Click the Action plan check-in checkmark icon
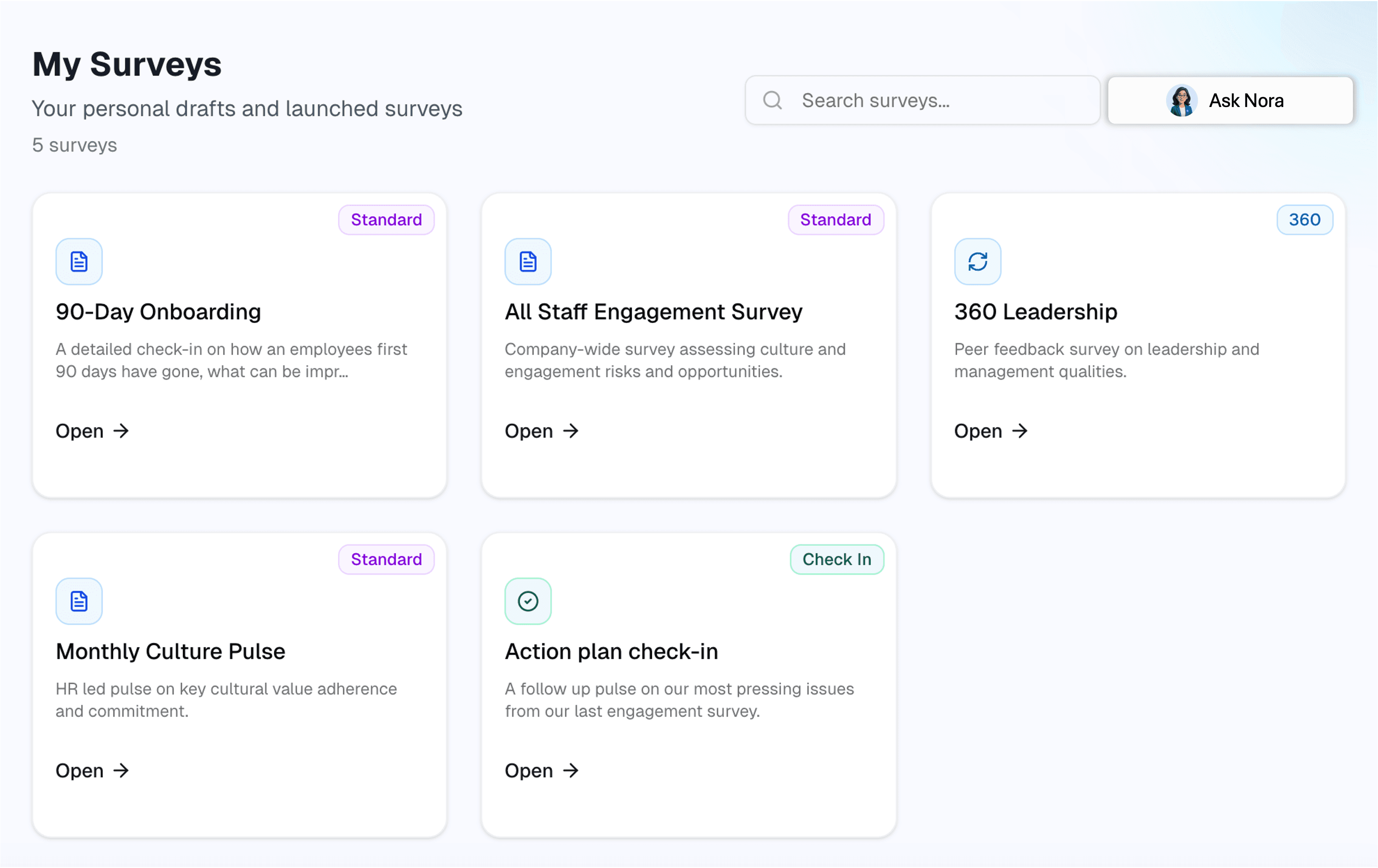 pyautogui.click(x=527, y=601)
